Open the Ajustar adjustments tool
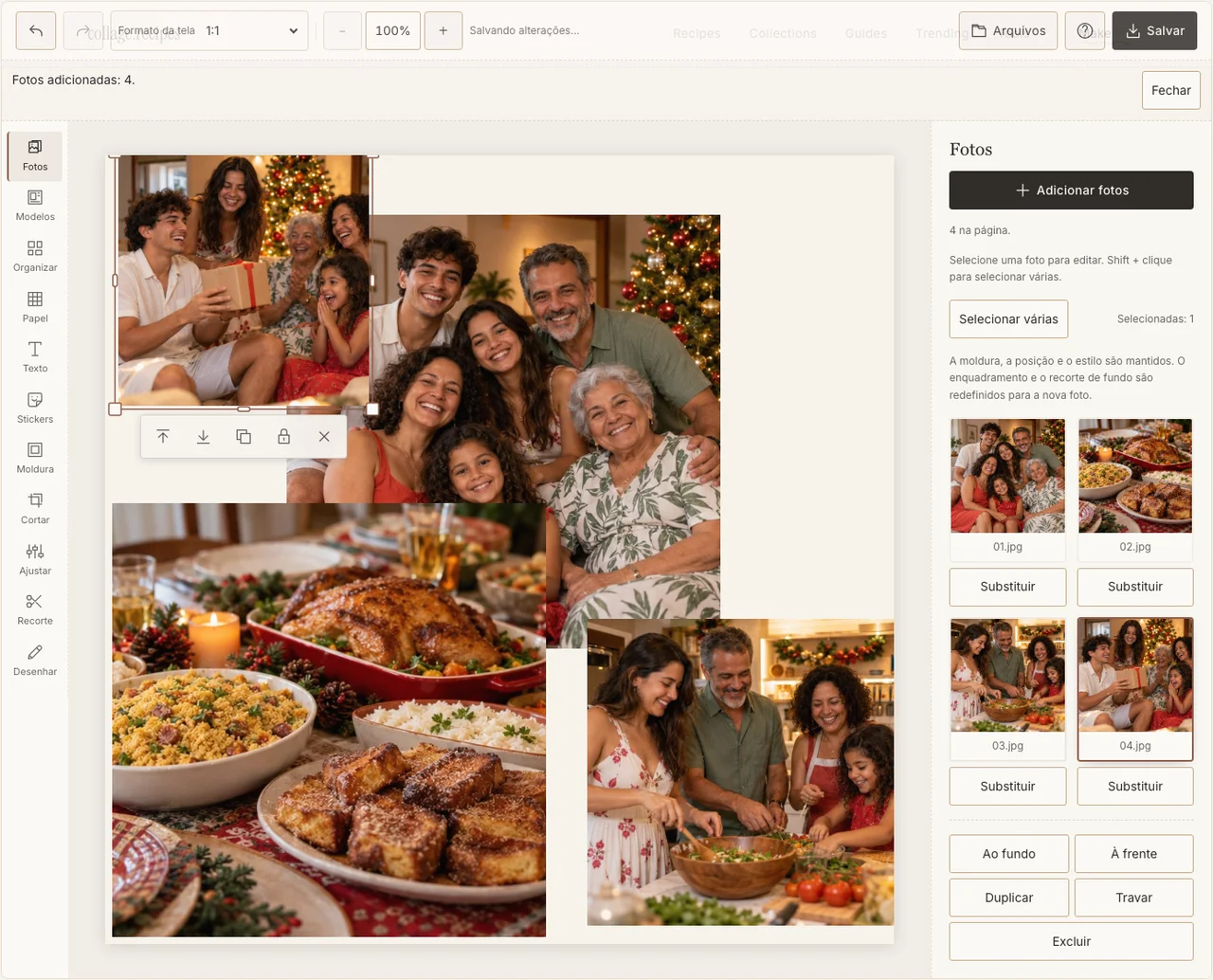This screenshot has height=980, width=1213. tap(35, 560)
